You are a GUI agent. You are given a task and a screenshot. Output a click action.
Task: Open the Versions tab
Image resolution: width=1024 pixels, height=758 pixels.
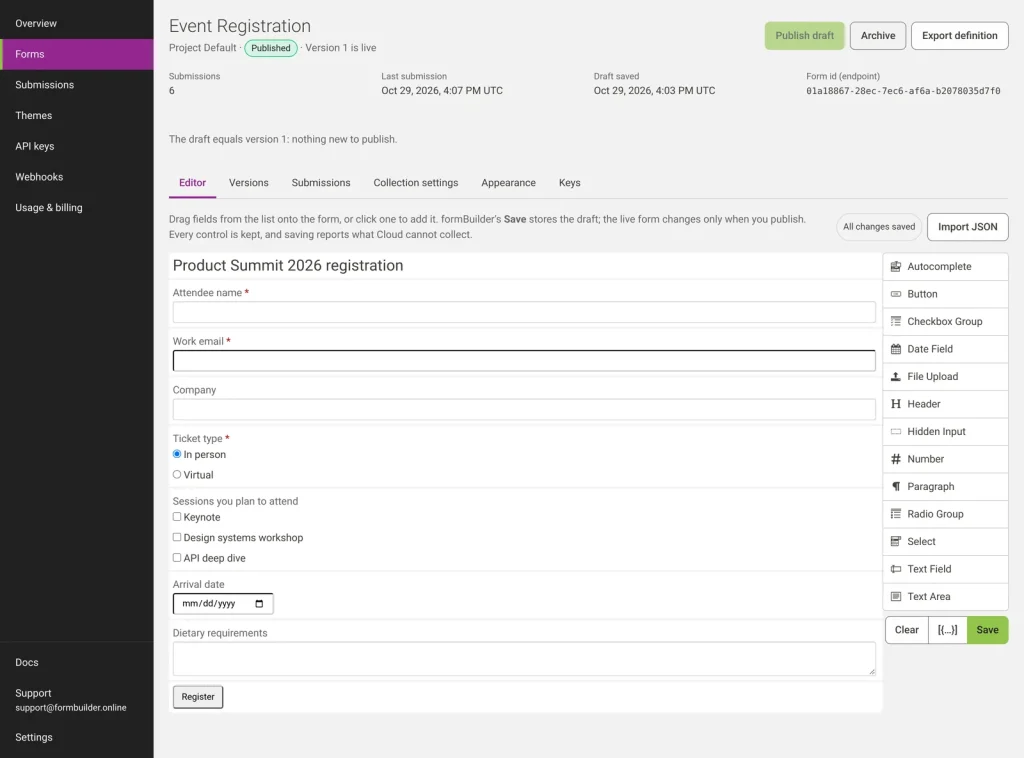tap(248, 183)
